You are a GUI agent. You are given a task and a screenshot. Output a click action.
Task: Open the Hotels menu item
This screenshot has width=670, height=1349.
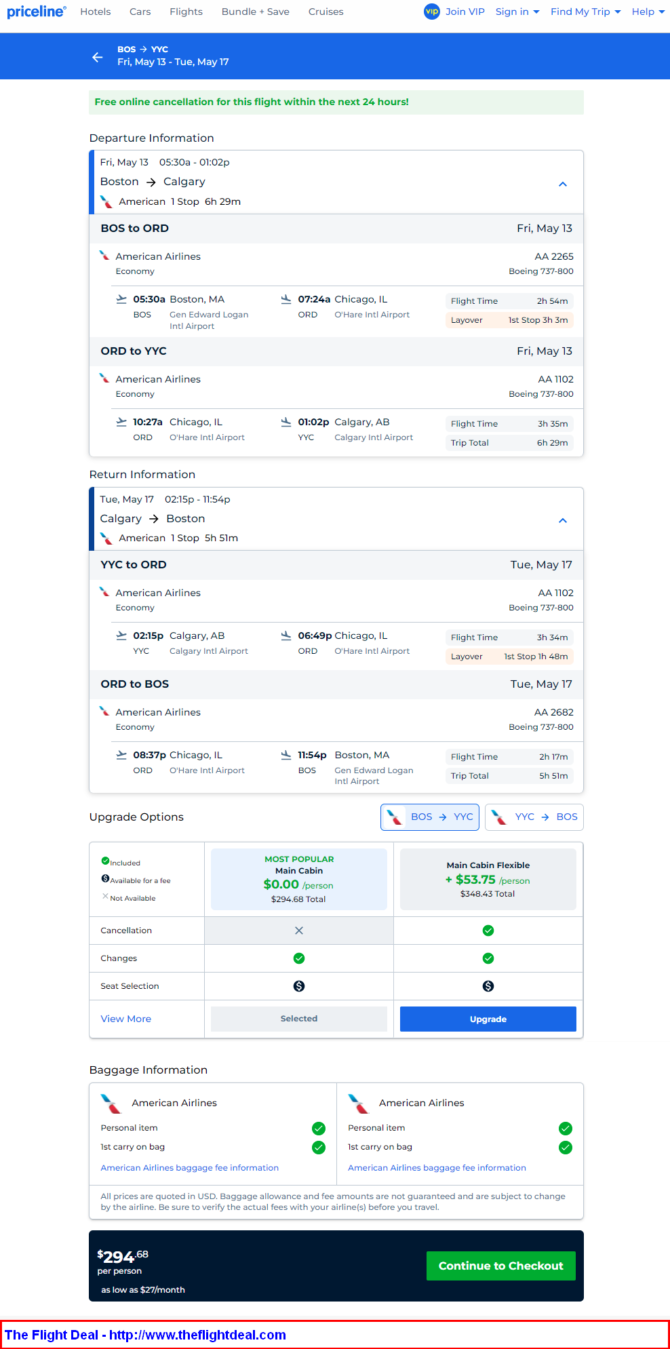(95, 12)
